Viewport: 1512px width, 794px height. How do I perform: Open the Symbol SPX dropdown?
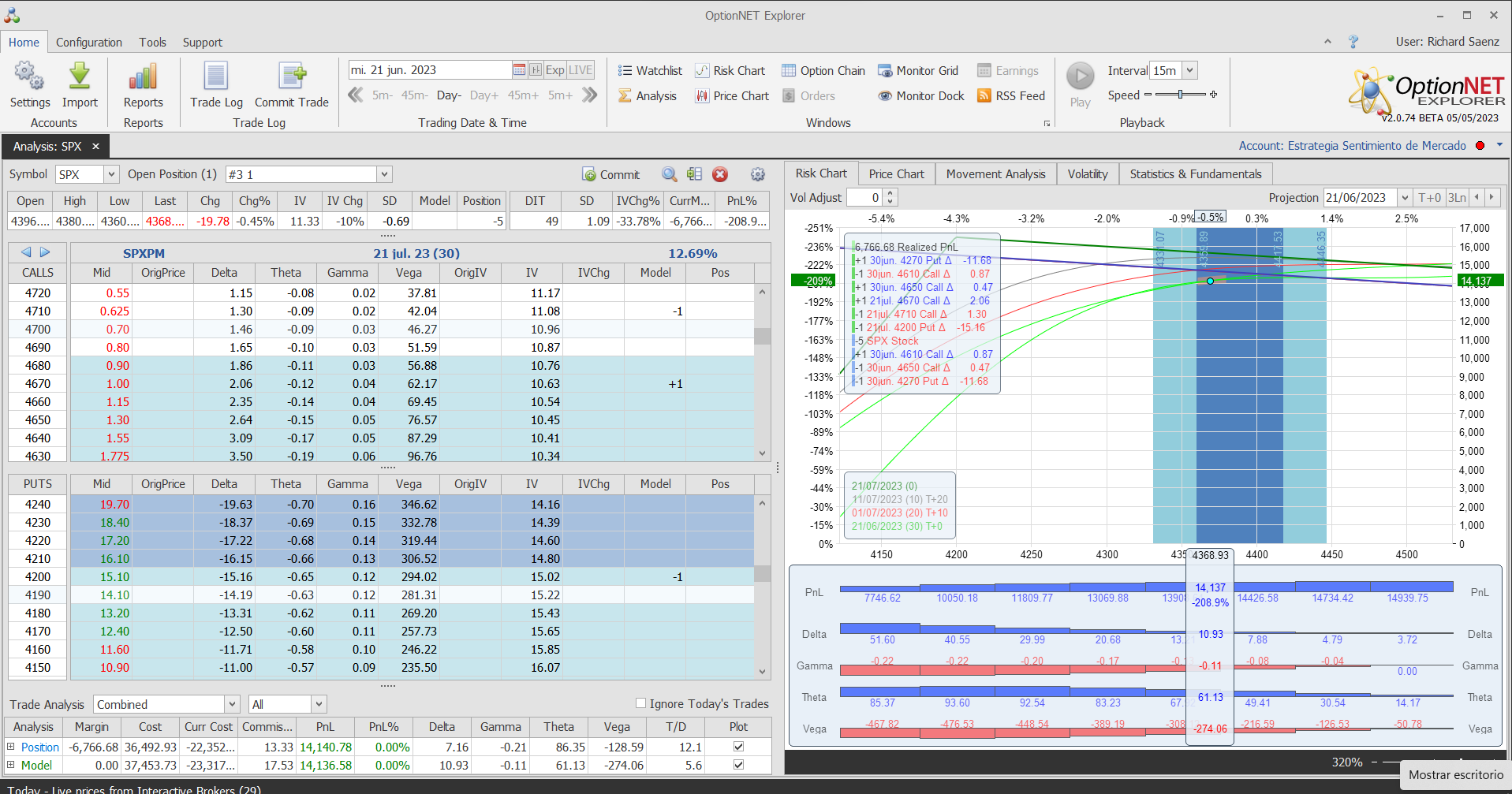coord(111,174)
